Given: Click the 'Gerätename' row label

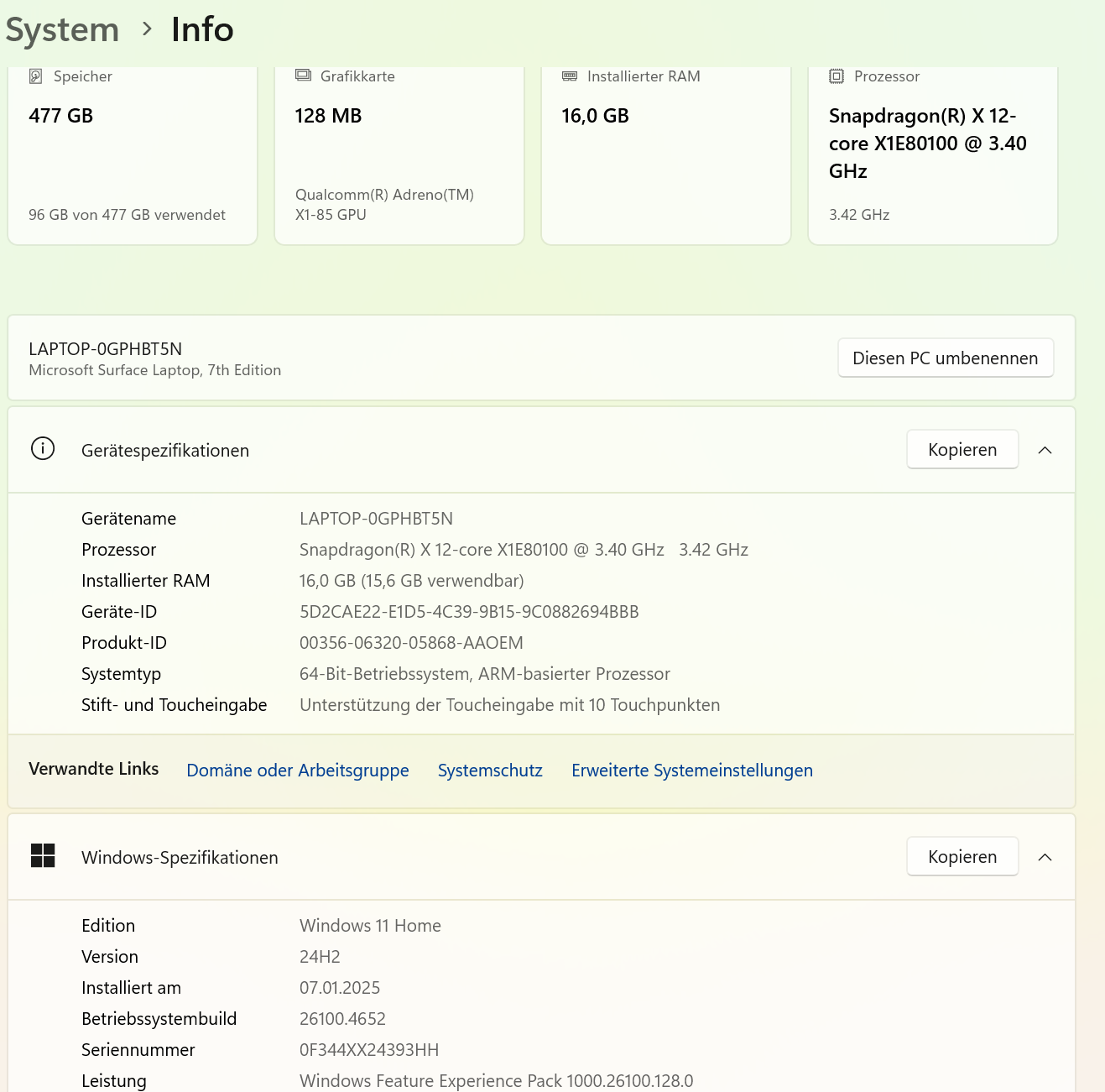Looking at the screenshot, I should point(128,519).
